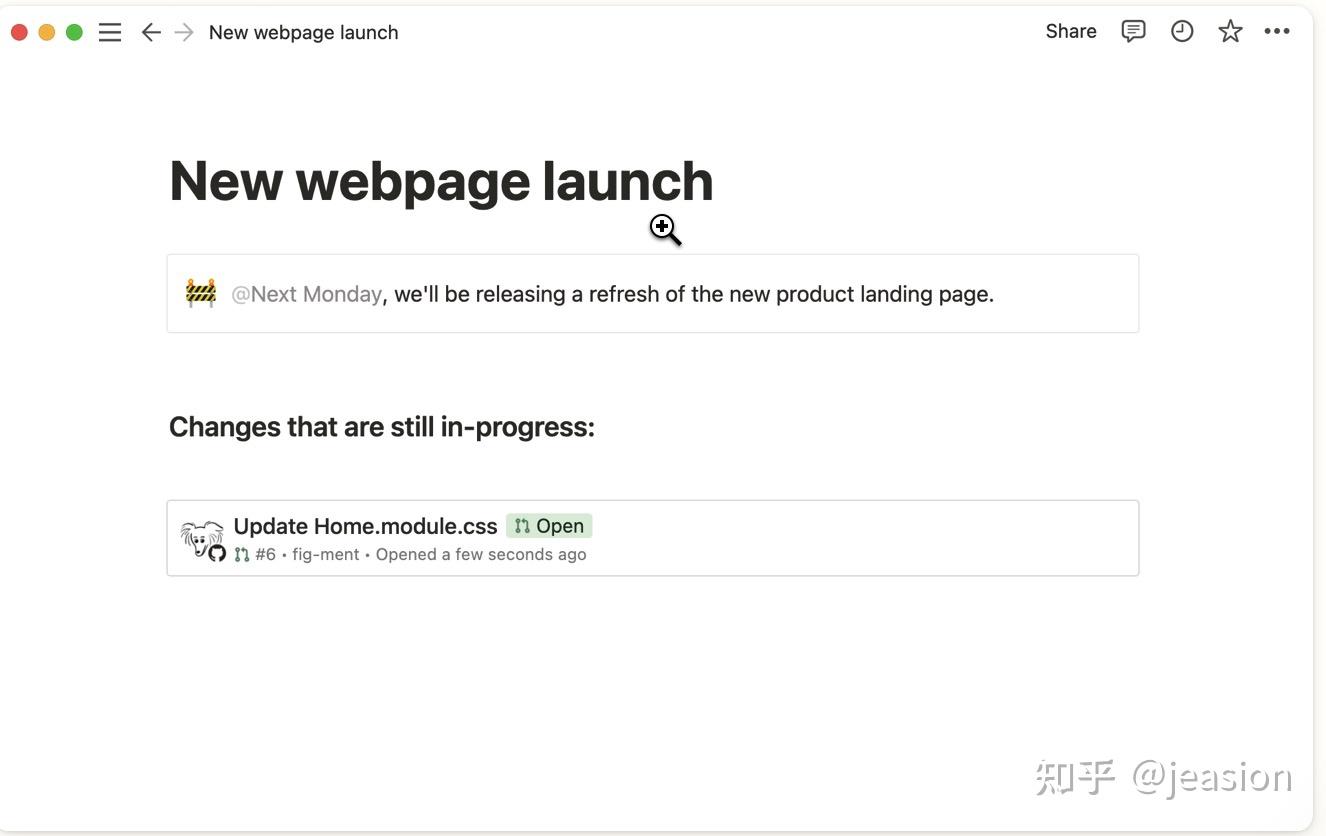Toggle the favorite star for this page
Screen dimensions: 1326x836
[1230, 32]
